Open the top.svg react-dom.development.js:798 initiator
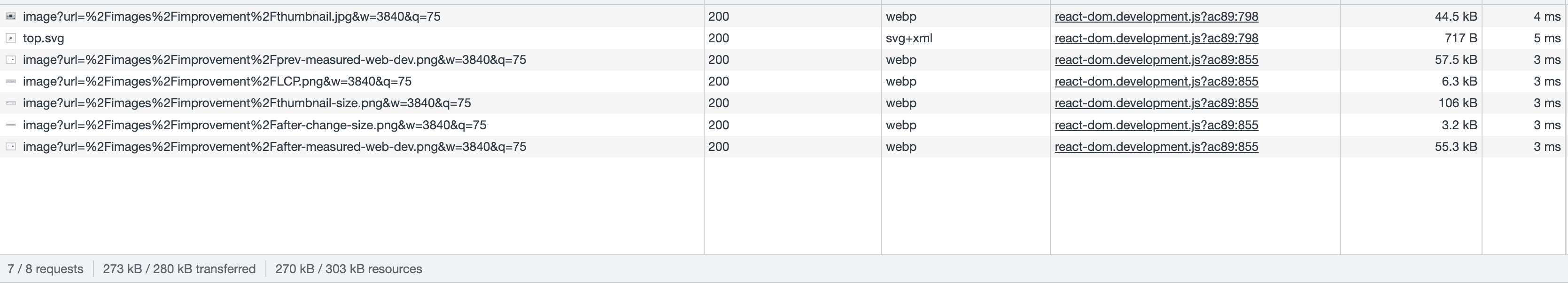The image size is (1568, 283). [x=1156, y=38]
